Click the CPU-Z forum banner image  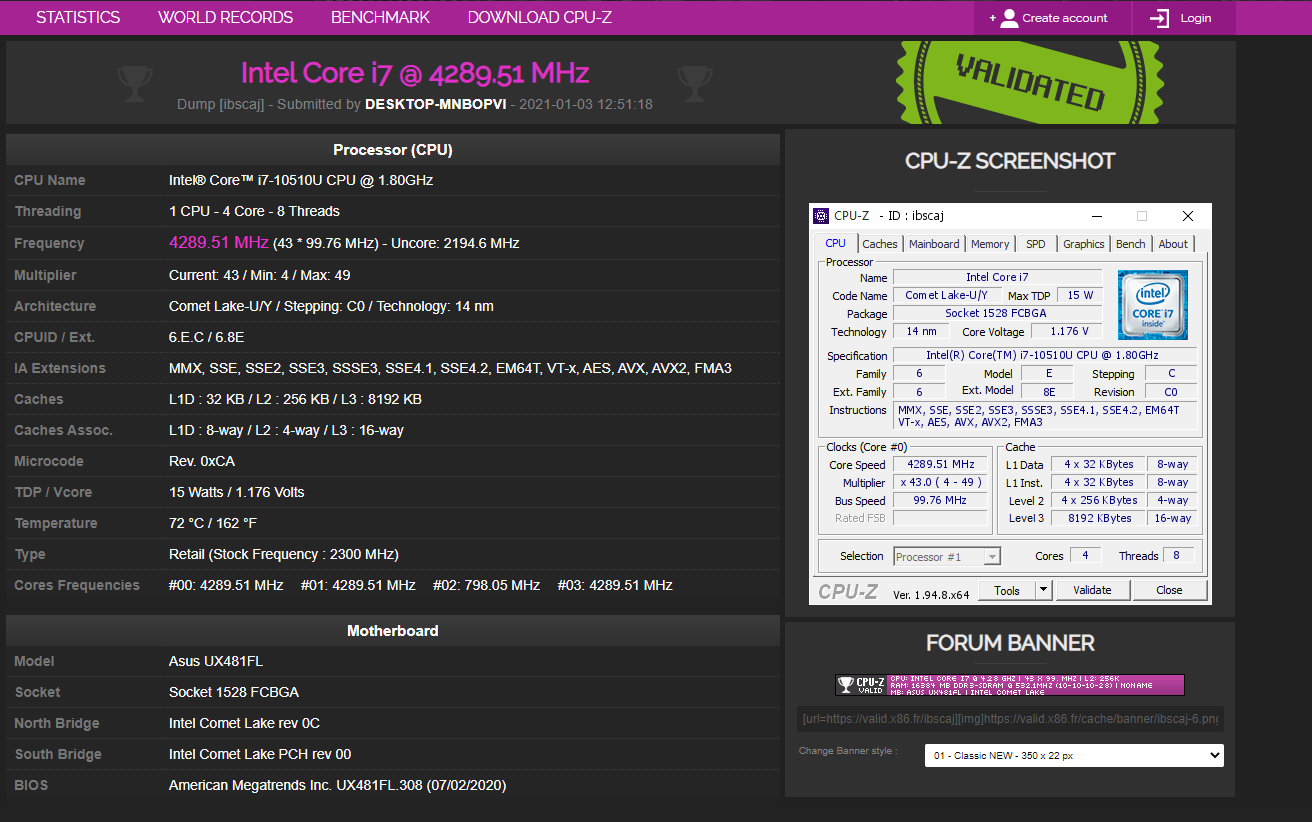(1010, 685)
